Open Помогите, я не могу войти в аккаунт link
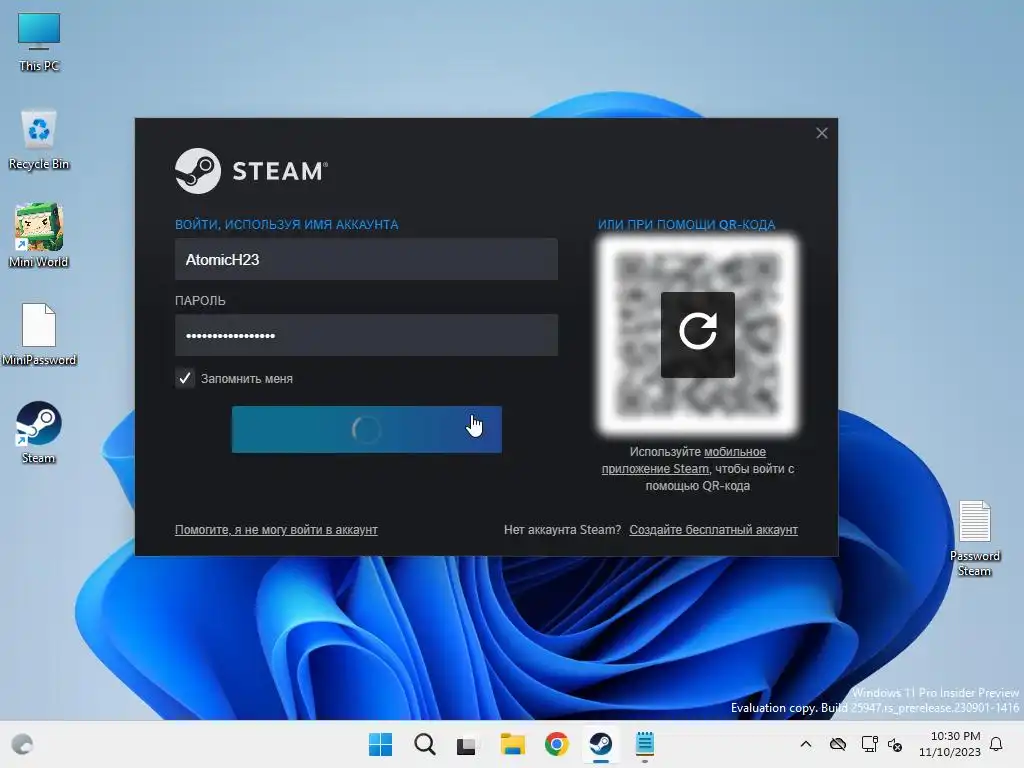 click(x=276, y=530)
